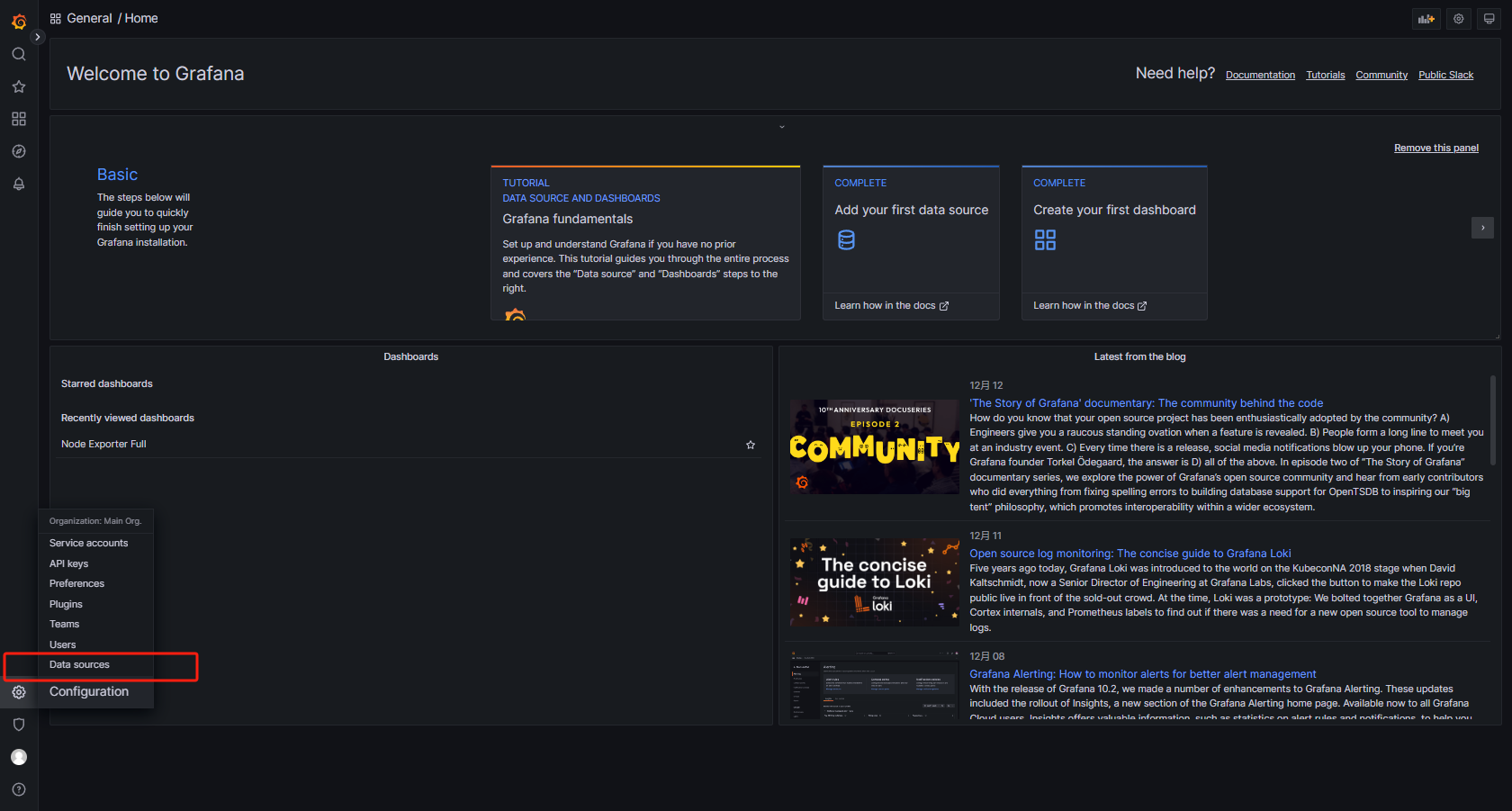Open the Node Exporter Full dashboard

pos(103,445)
